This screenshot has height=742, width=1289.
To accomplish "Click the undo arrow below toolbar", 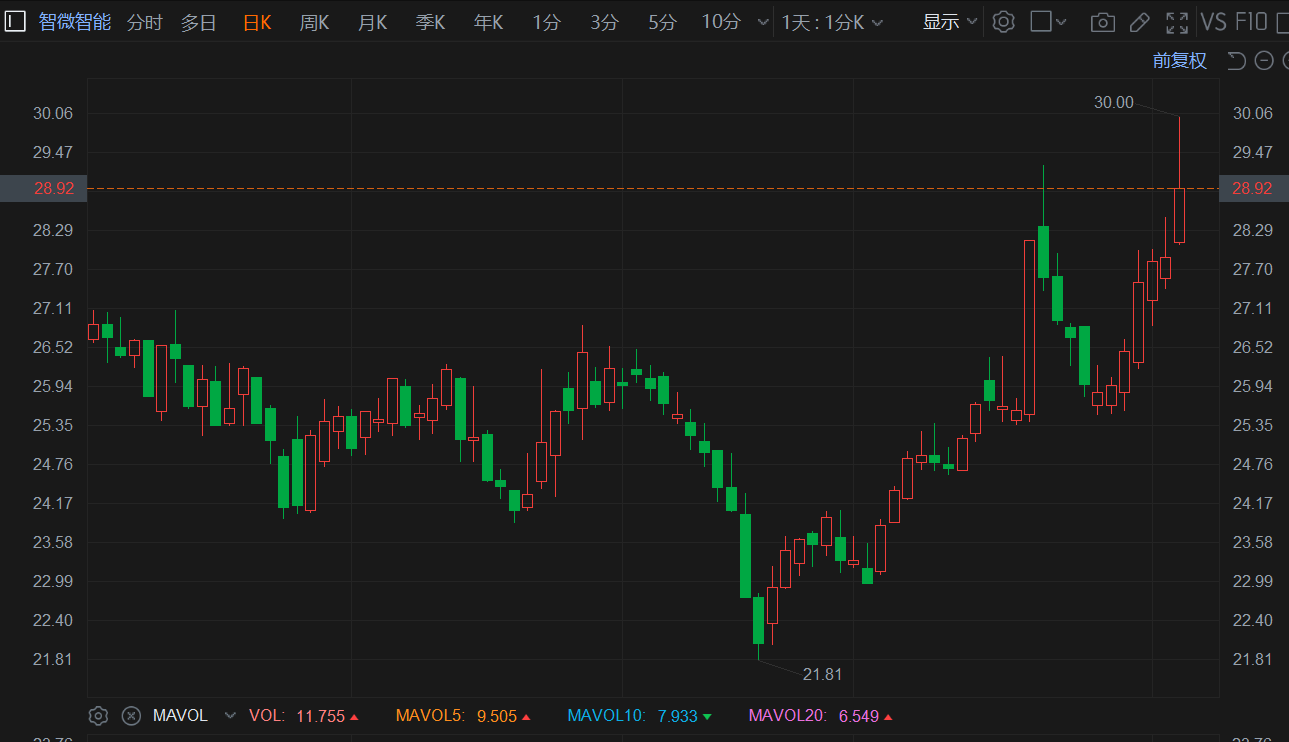I will pos(1236,61).
